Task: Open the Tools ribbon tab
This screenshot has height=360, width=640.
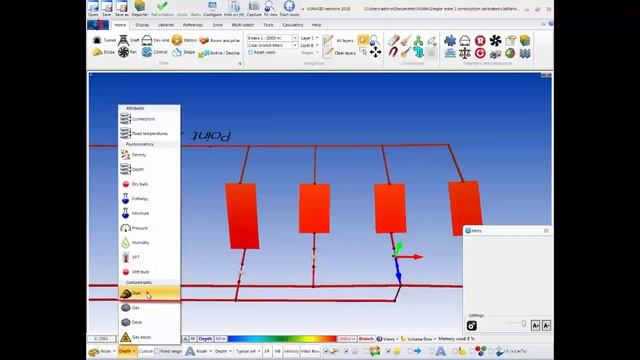Action: pos(268,25)
